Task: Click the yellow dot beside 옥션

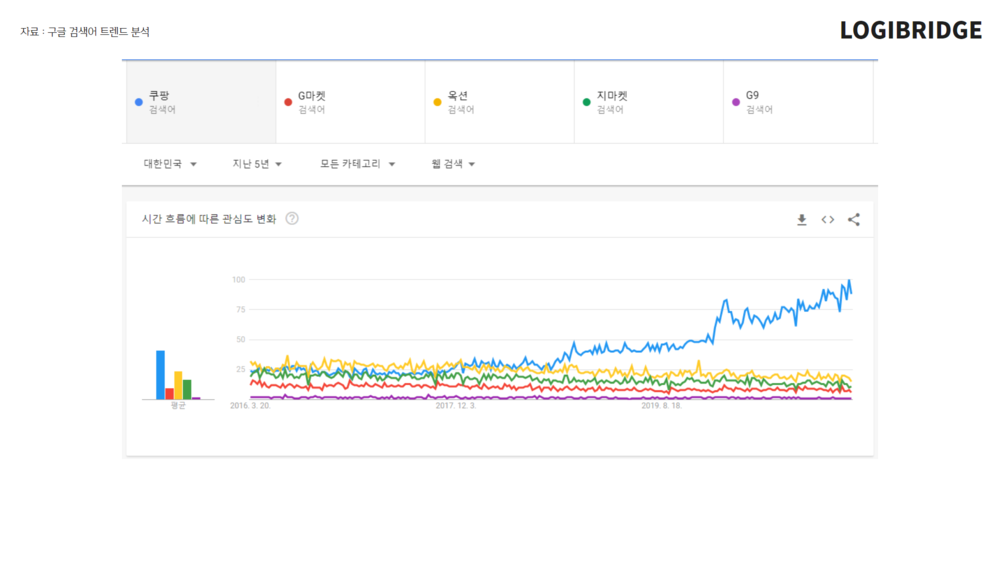Action: (437, 102)
